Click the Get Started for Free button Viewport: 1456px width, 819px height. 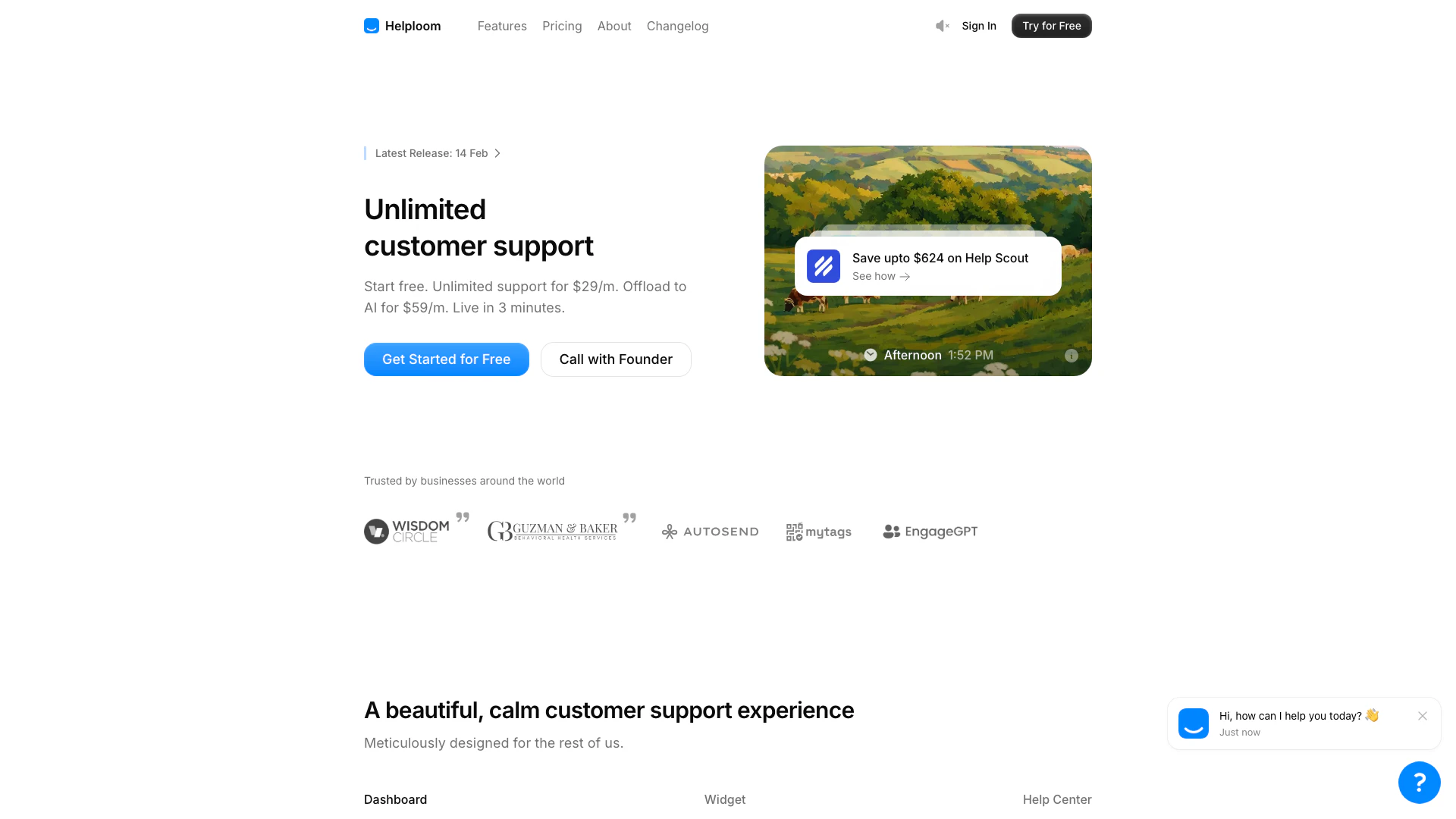pyautogui.click(x=447, y=359)
